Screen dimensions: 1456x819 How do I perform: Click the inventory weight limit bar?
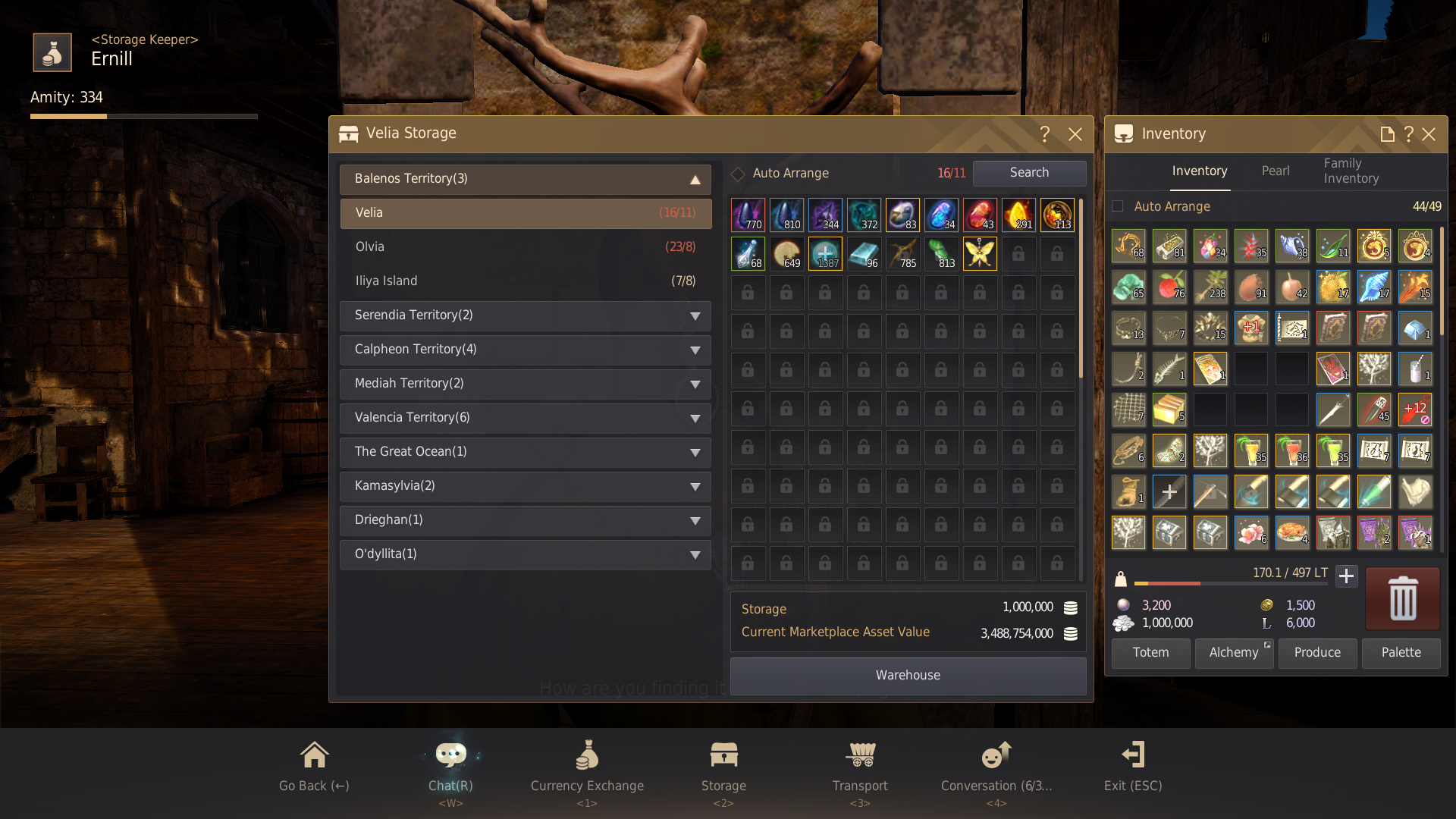(x=1231, y=583)
